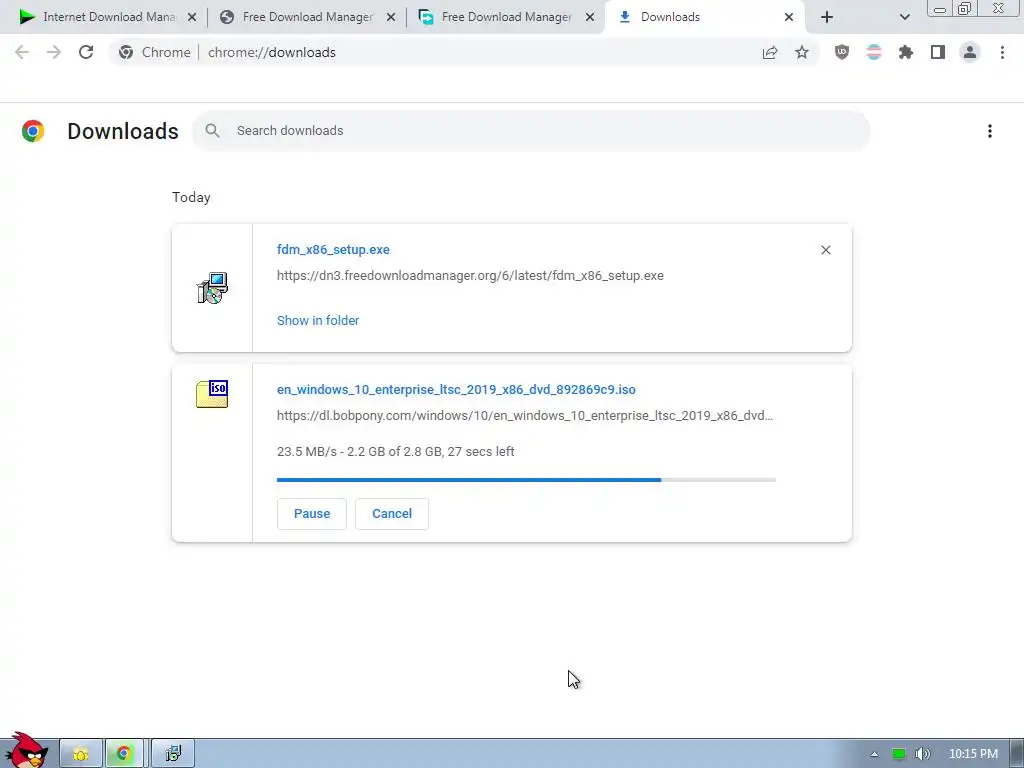Remove fdm_x86_setup.exe from the list
1024x768 pixels.
tap(825, 250)
